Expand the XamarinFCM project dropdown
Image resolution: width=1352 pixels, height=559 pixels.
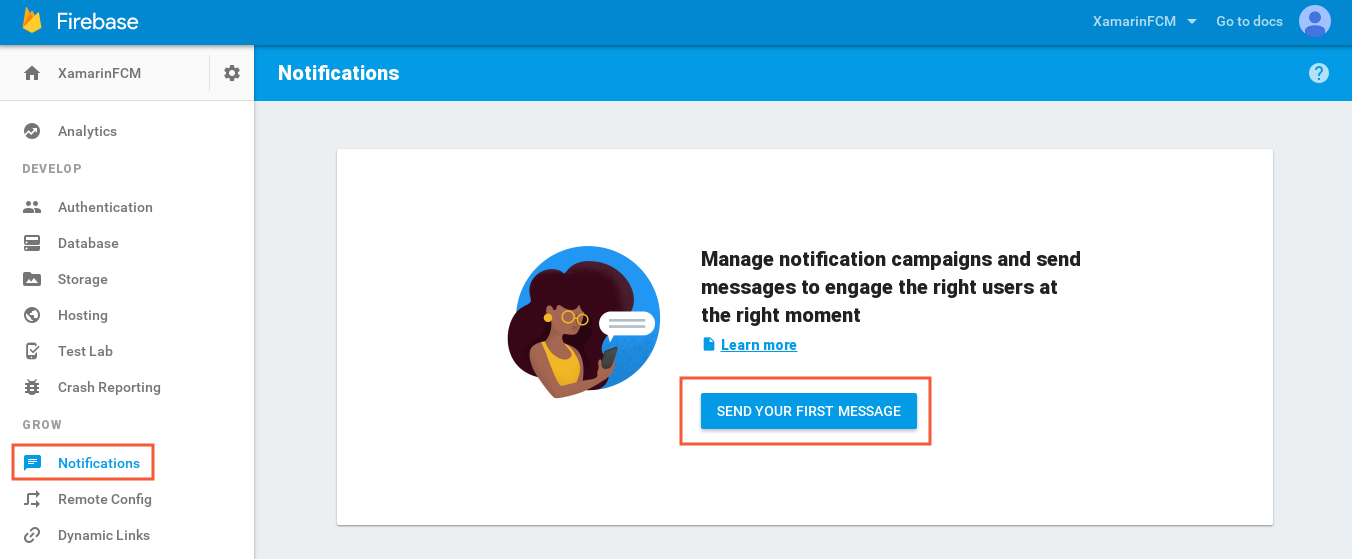1145,21
